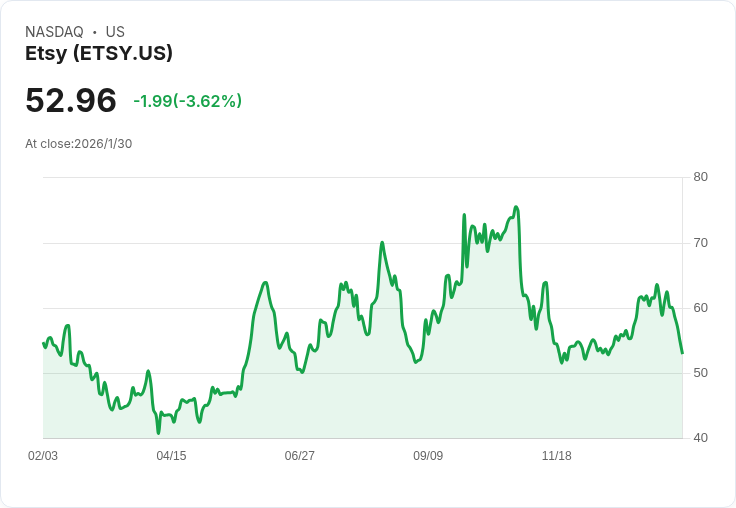Click the 70 price axis label
This screenshot has height=508, width=736.
[700, 243]
